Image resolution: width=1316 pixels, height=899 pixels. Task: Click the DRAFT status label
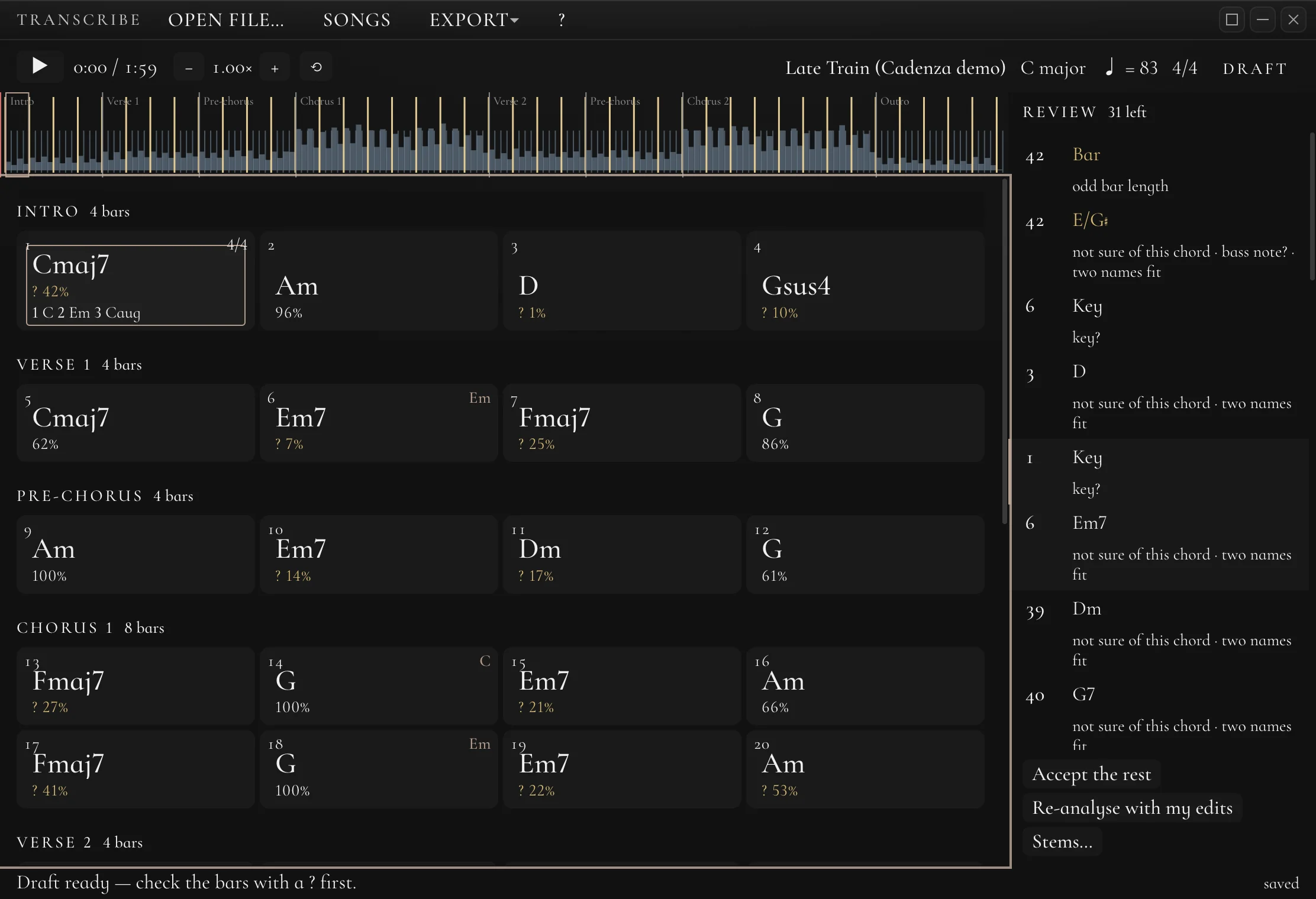(x=1255, y=69)
